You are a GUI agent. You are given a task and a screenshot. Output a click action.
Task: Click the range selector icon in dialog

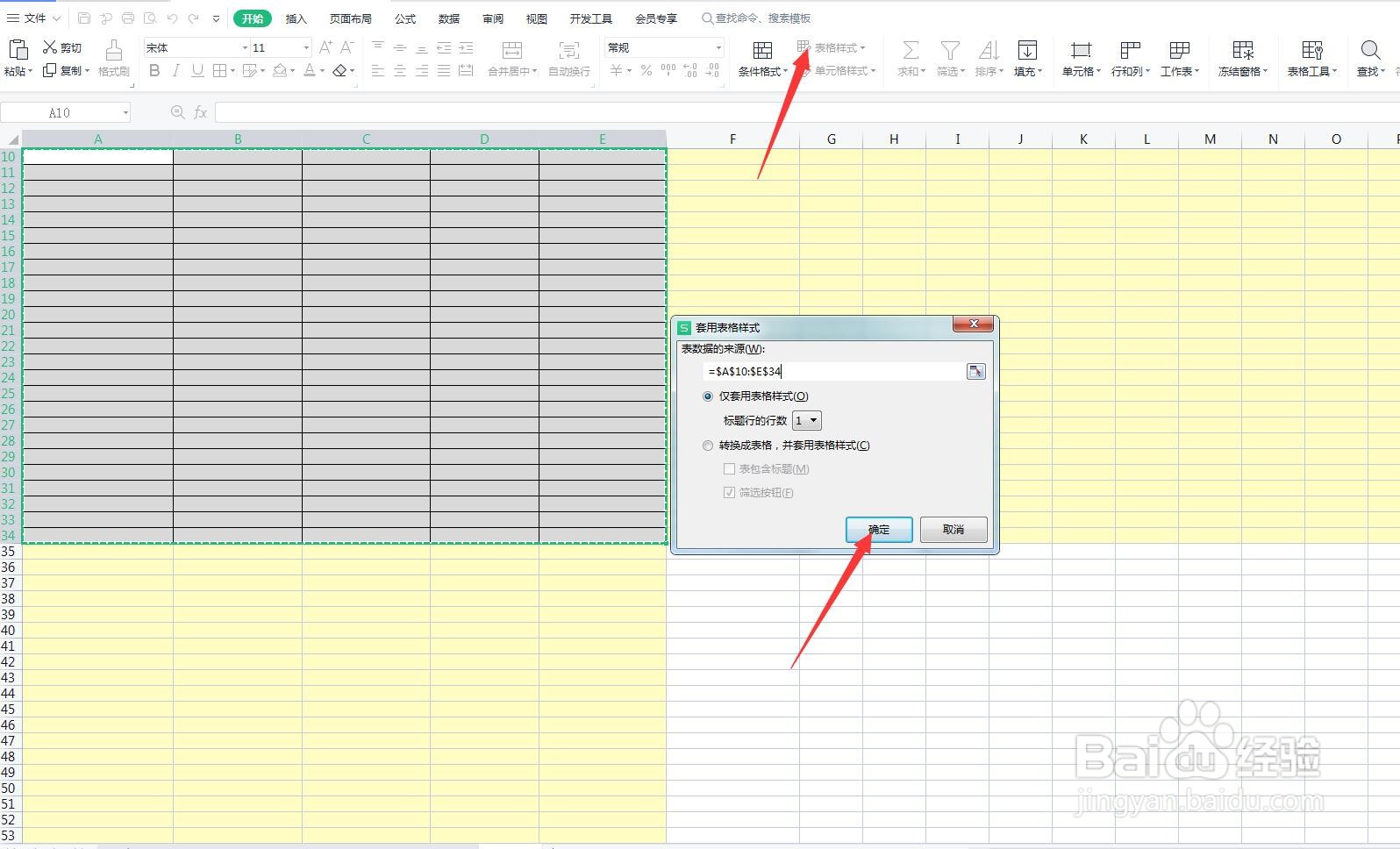(x=975, y=372)
